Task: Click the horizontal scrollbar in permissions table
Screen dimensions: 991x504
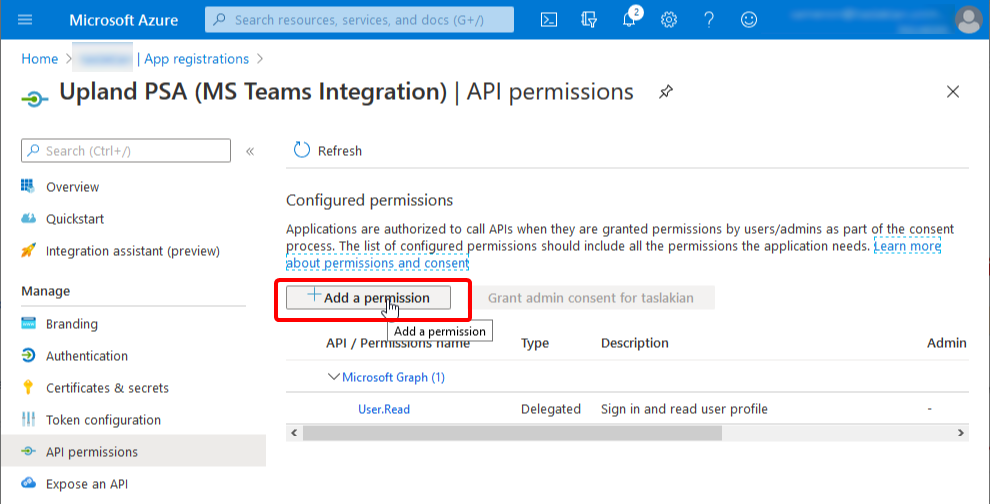Action: click(512, 433)
